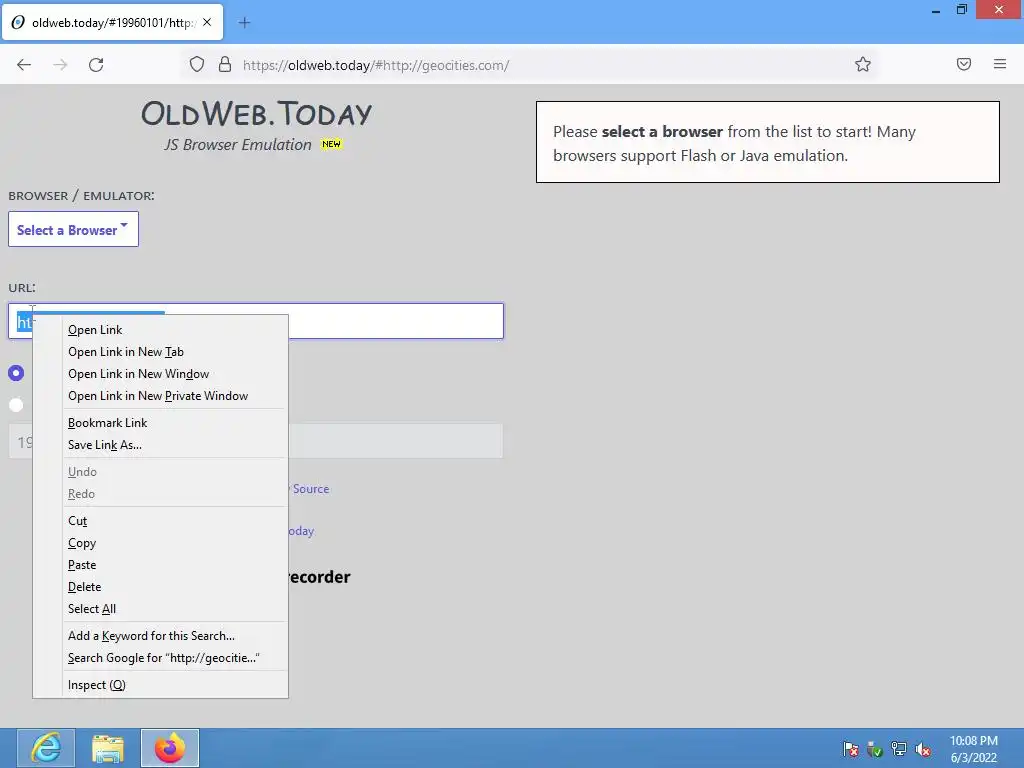Click the yellow NEW badge
Screen dimensions: 1024x768
[x=331, y=144]
